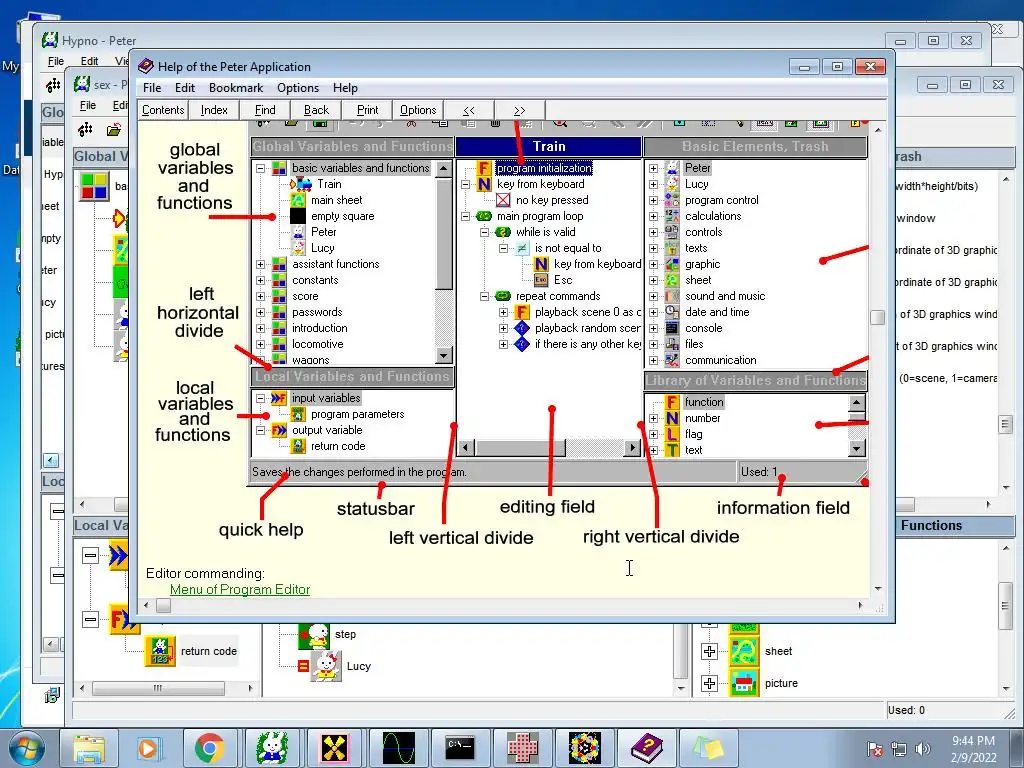This screenshot has width=1024, height=768.
Task: Click the Hypno - Peter rabbit title icon
Action: tap(50, 40)
